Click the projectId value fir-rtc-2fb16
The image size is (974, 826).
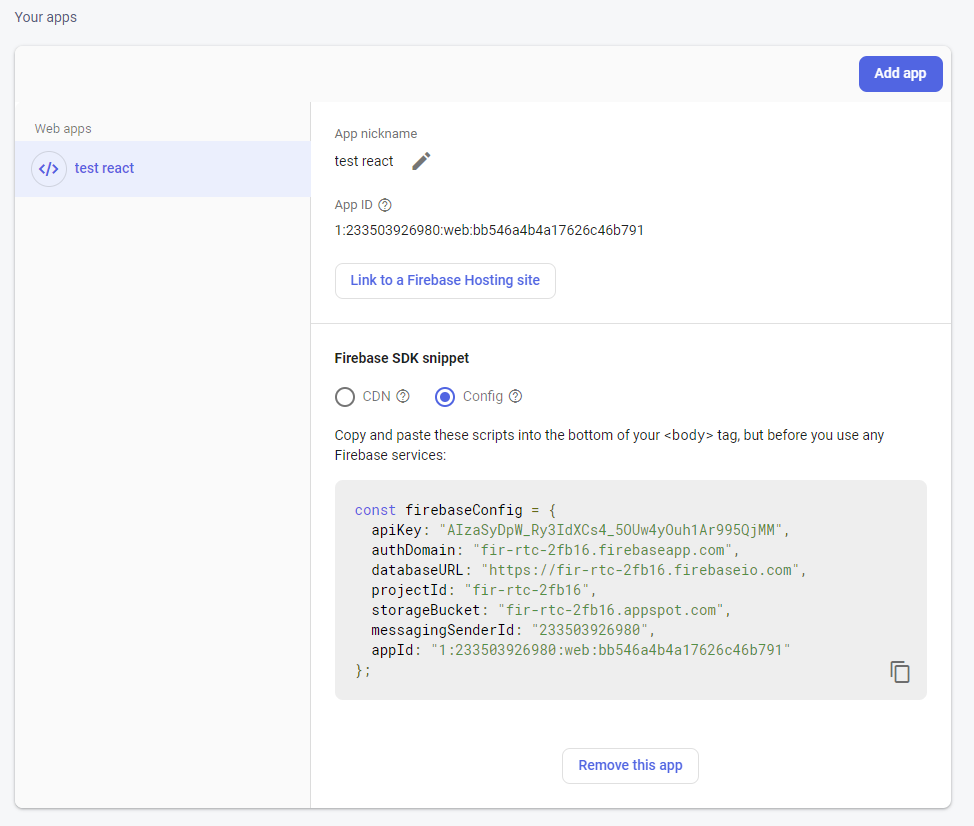[527, 590]
